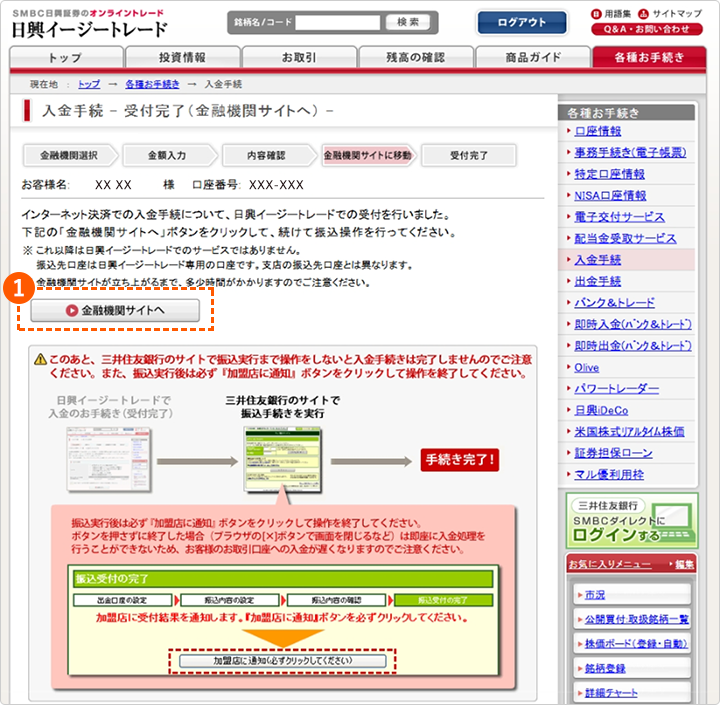Open 即時入金(バンク&トレード) sidebar link

(633, 324)
